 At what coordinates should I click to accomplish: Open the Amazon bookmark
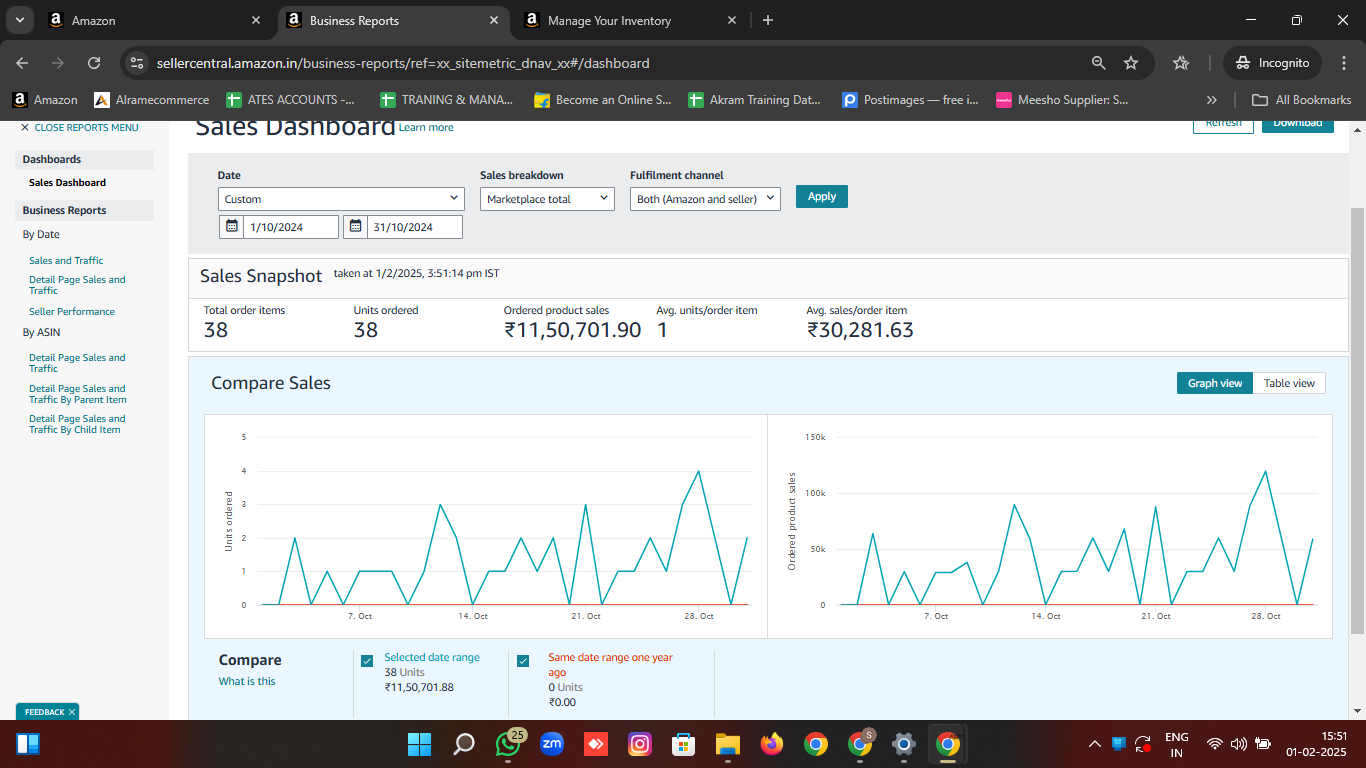pyautogui.click(x=45, y=100)
